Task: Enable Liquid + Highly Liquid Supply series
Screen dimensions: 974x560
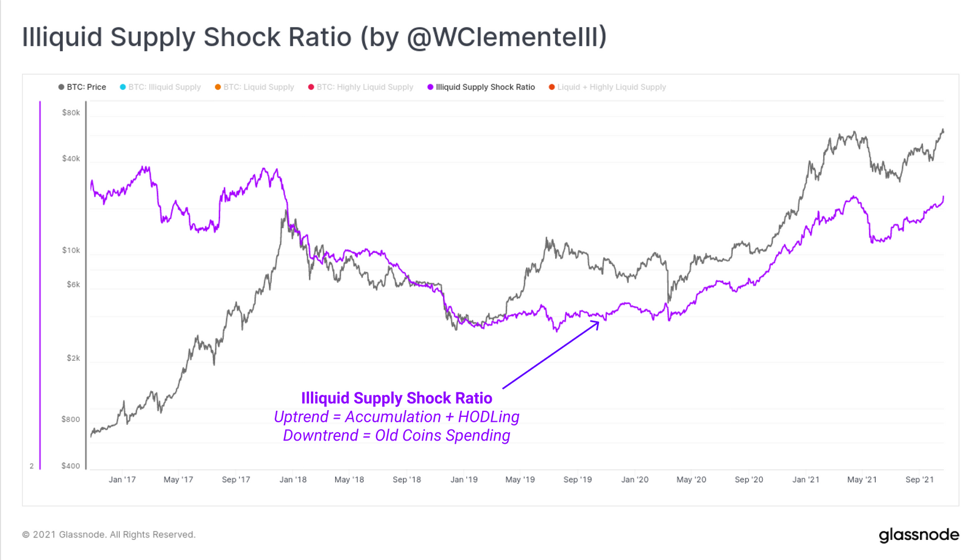Action: click(607, 87)
